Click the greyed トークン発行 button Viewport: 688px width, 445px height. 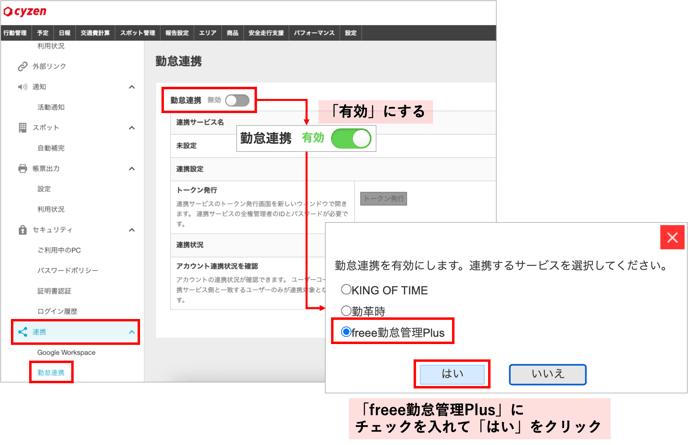coord(383,199)
